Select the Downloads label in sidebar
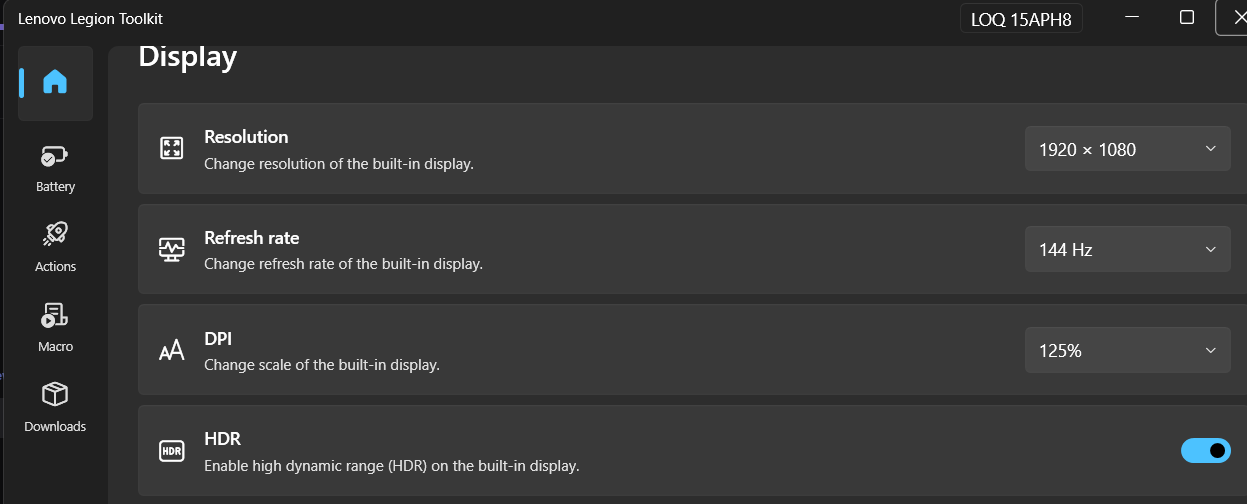The height and width of the screenshot is (504, 1247). click(55, 427)
